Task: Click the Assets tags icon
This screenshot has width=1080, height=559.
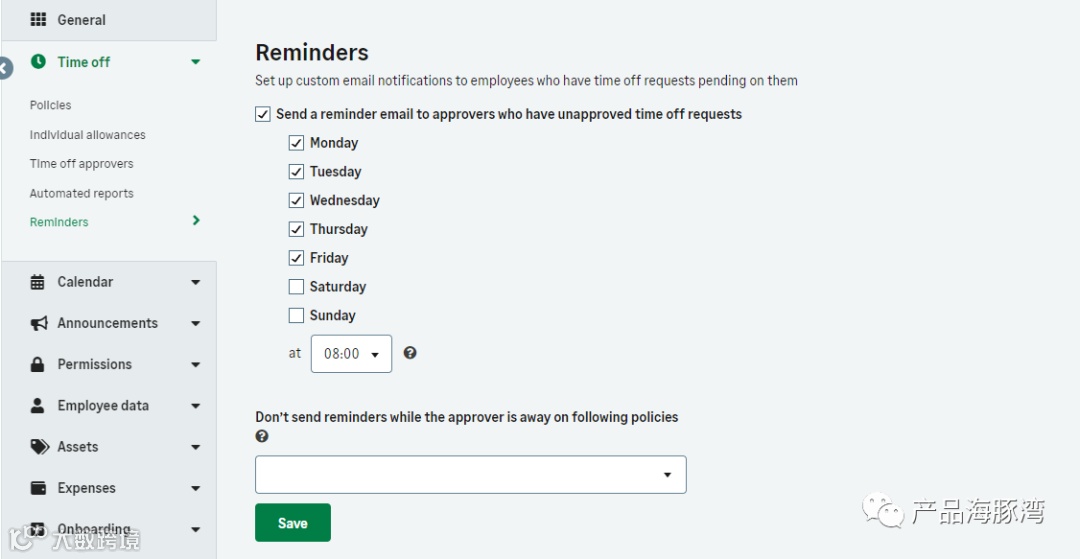Action: coord(39,447)
